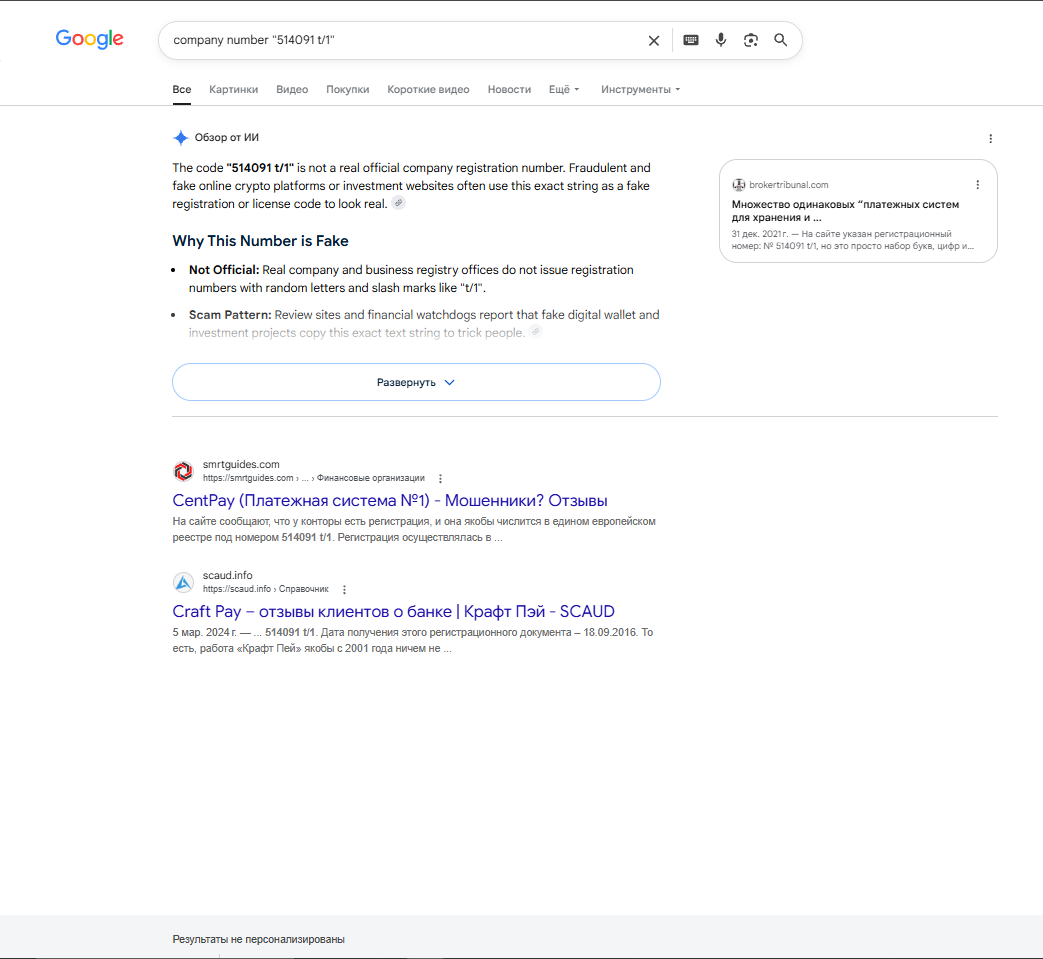
Task: Click the scaud.info favicon
Action: coord(184,582)
